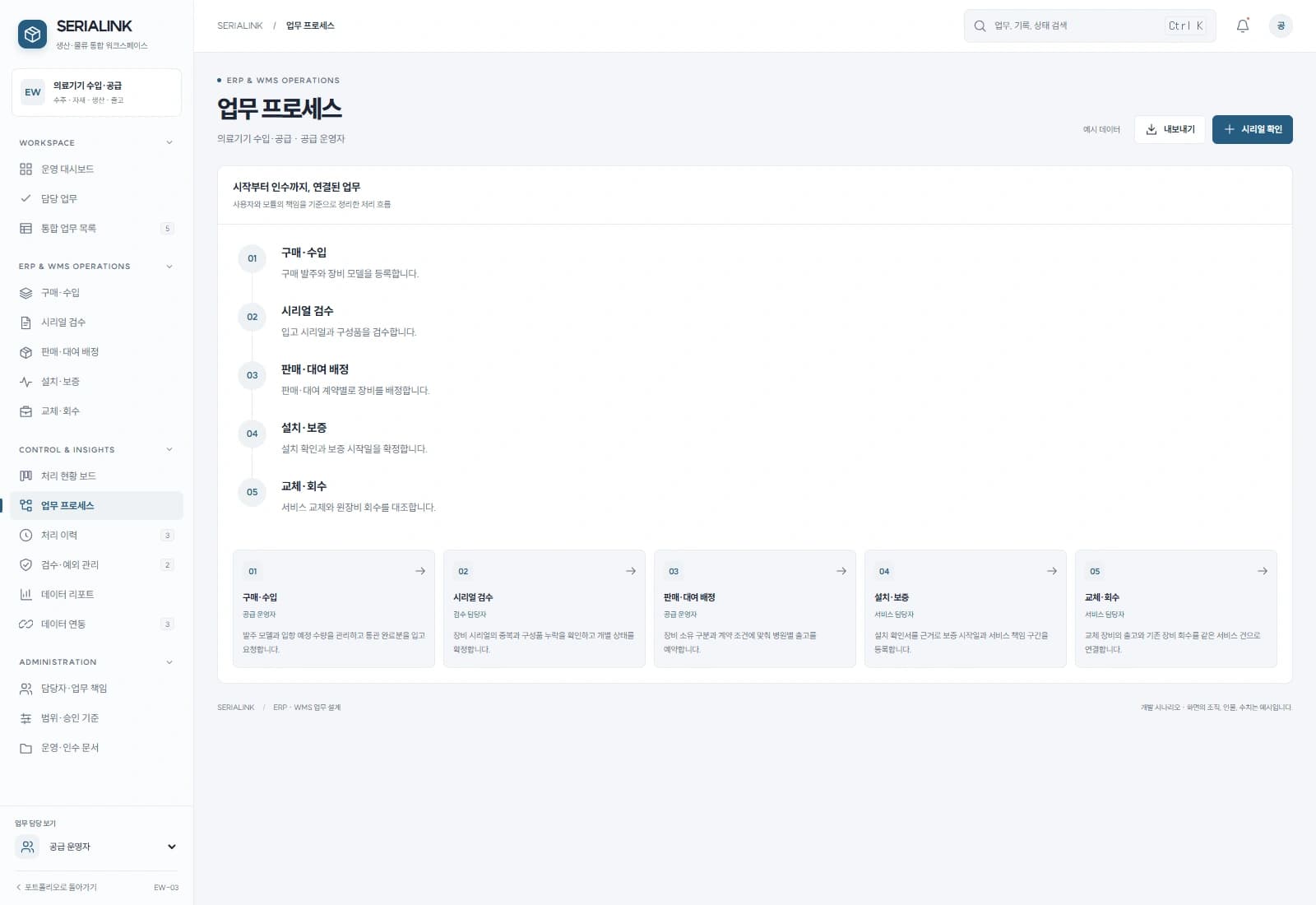The image size is (1316, 905).
Task: Open 통합 업무 목록 table icon
Action: tap(25, 228)
